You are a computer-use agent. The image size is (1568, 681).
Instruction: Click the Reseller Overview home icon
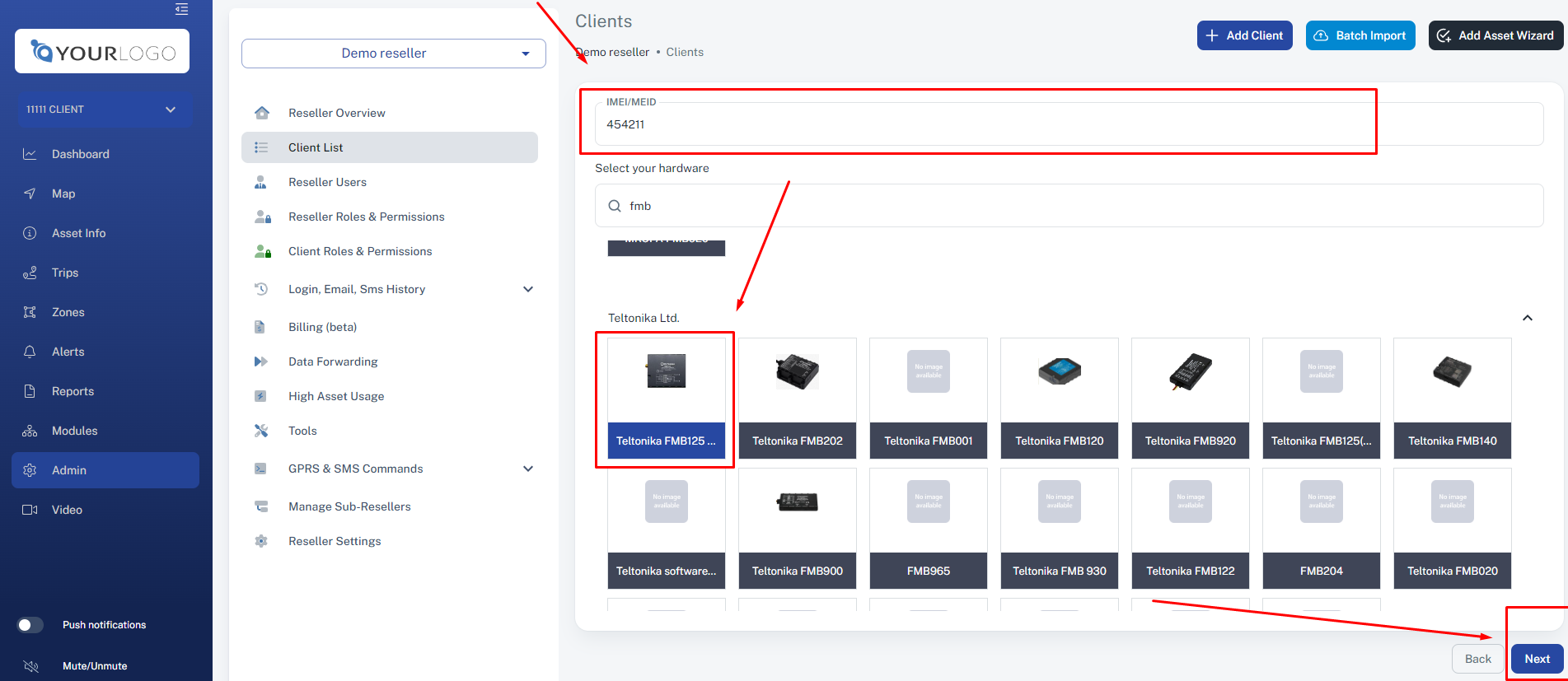tap(262, 113)
